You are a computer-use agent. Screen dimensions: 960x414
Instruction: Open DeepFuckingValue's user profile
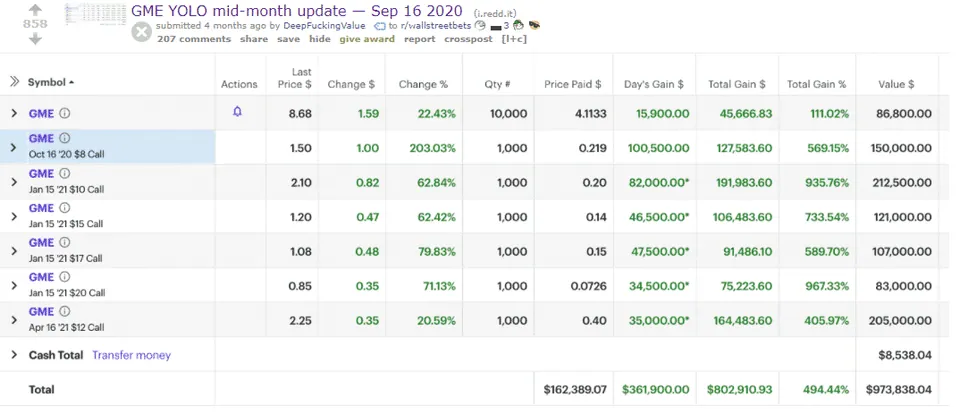[324, 26]
